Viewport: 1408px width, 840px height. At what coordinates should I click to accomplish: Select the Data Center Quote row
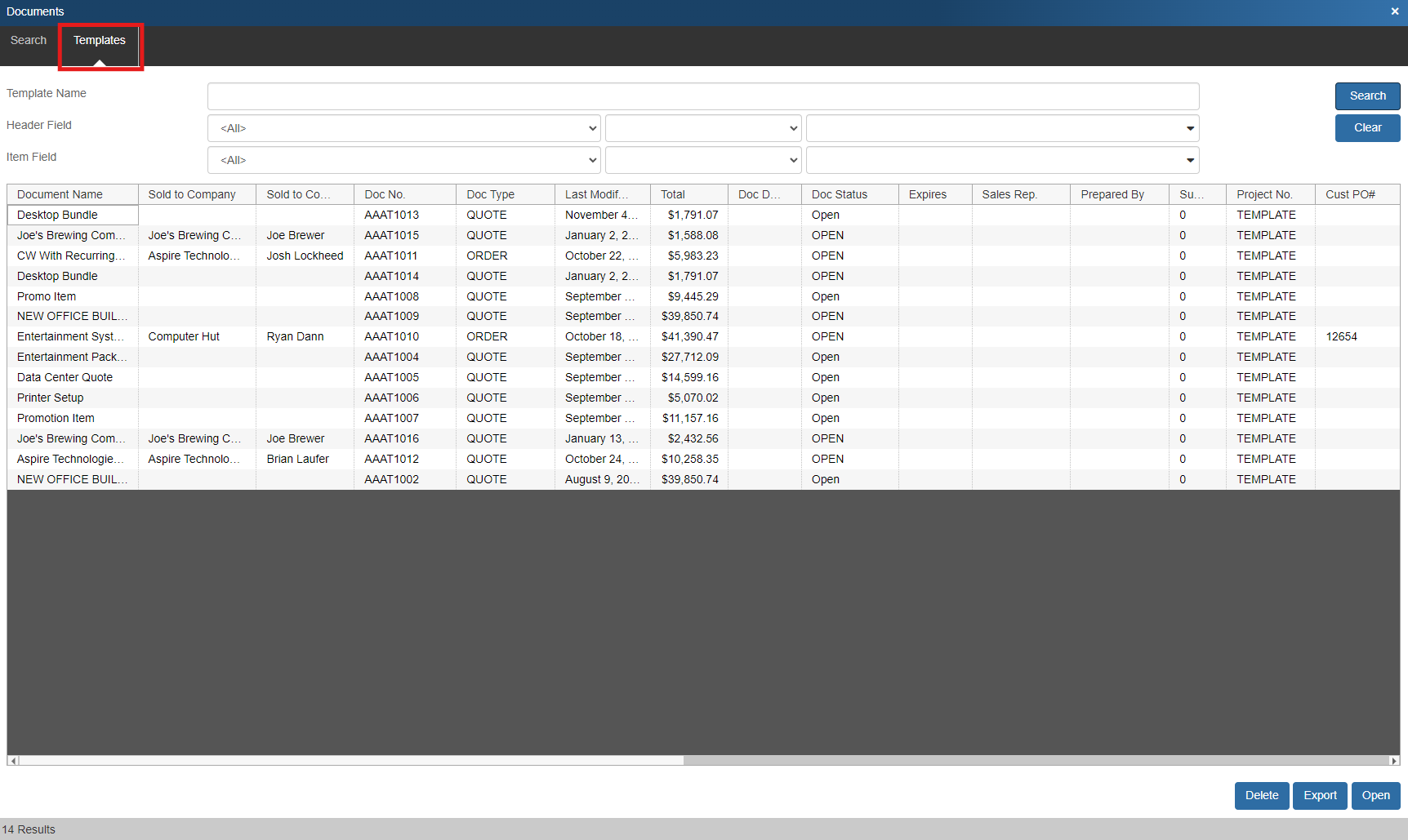click(x=65, y=378)
